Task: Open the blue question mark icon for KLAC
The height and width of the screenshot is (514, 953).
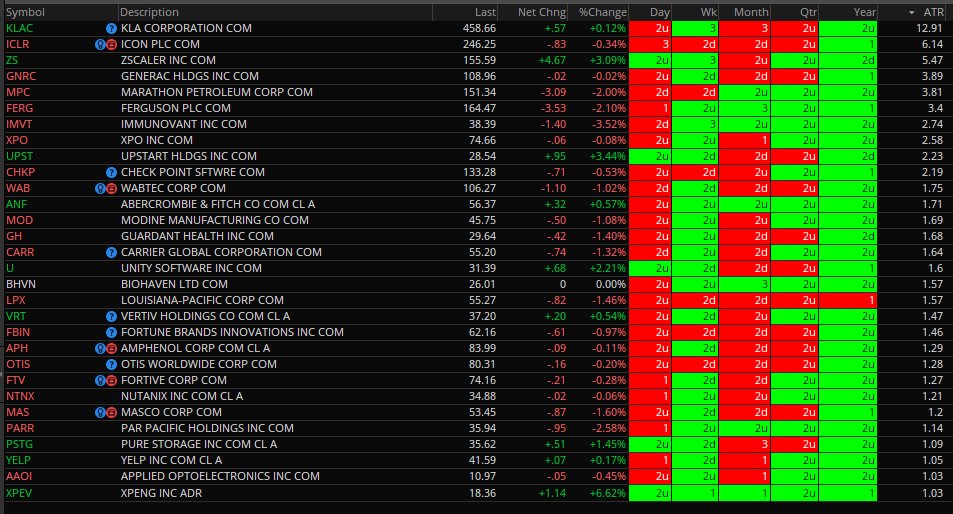Action: (111, 29)
